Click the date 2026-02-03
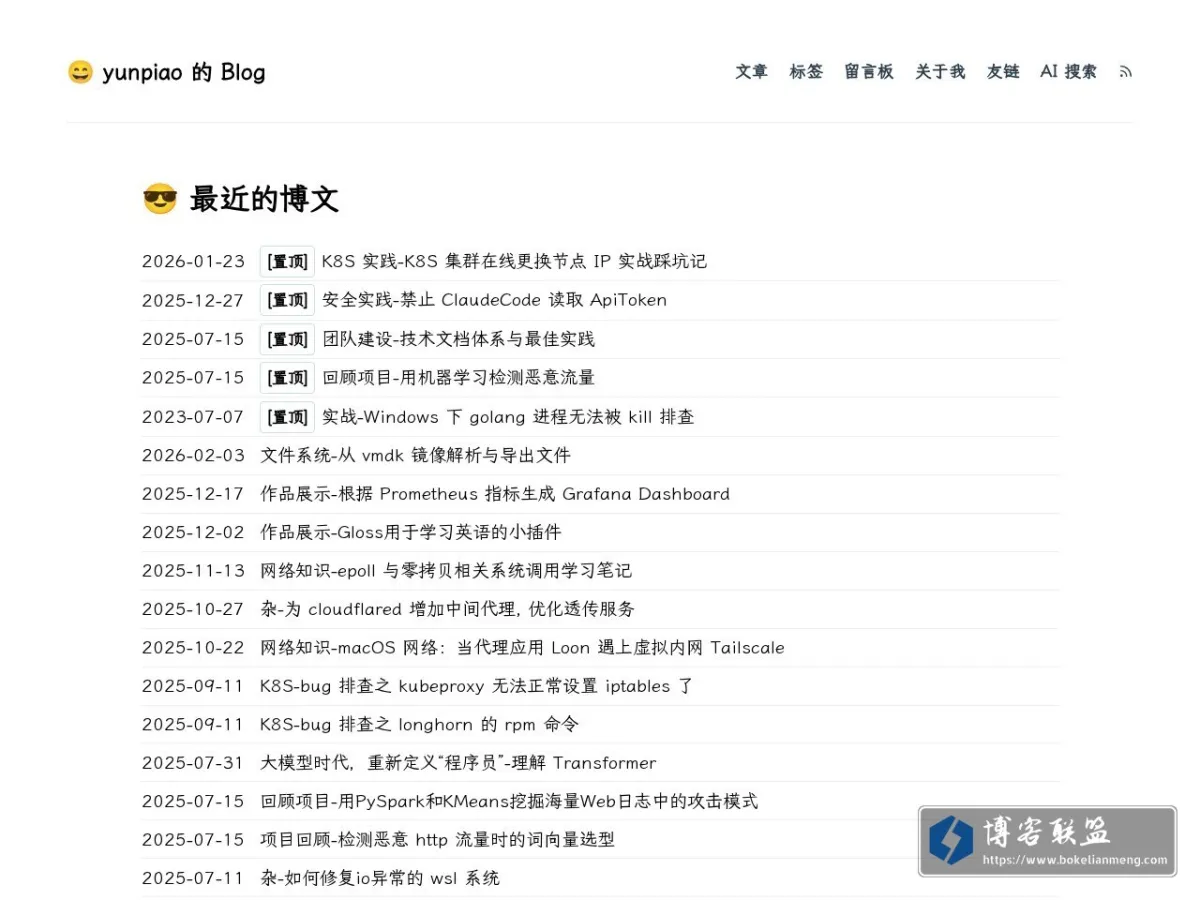The width and height of the screenshot is (1200, 900). click(x=193, y=455)
